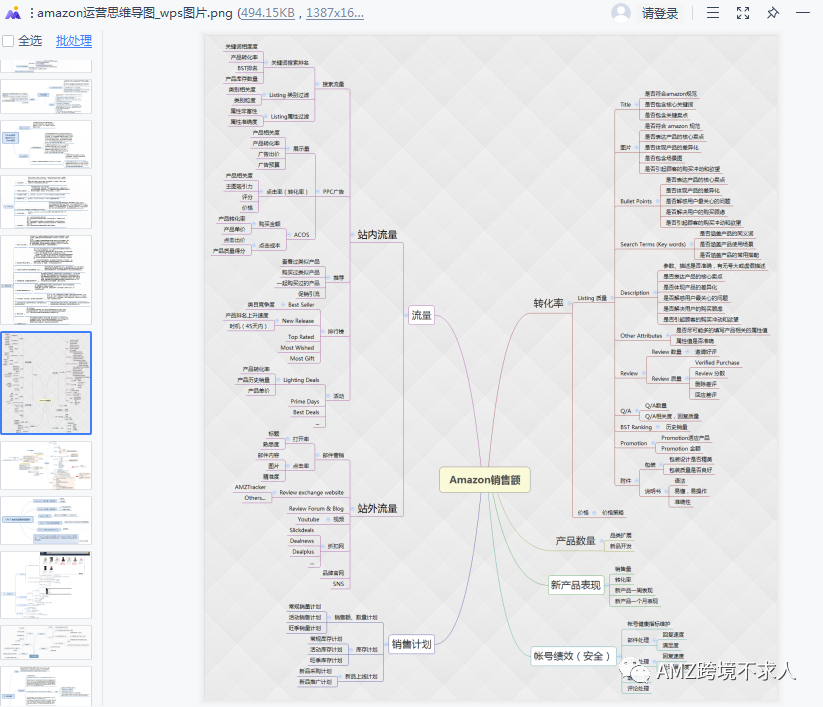Open the hamburger main menu icon
Screen dimensions: 823x707
(x=713, y=13)
